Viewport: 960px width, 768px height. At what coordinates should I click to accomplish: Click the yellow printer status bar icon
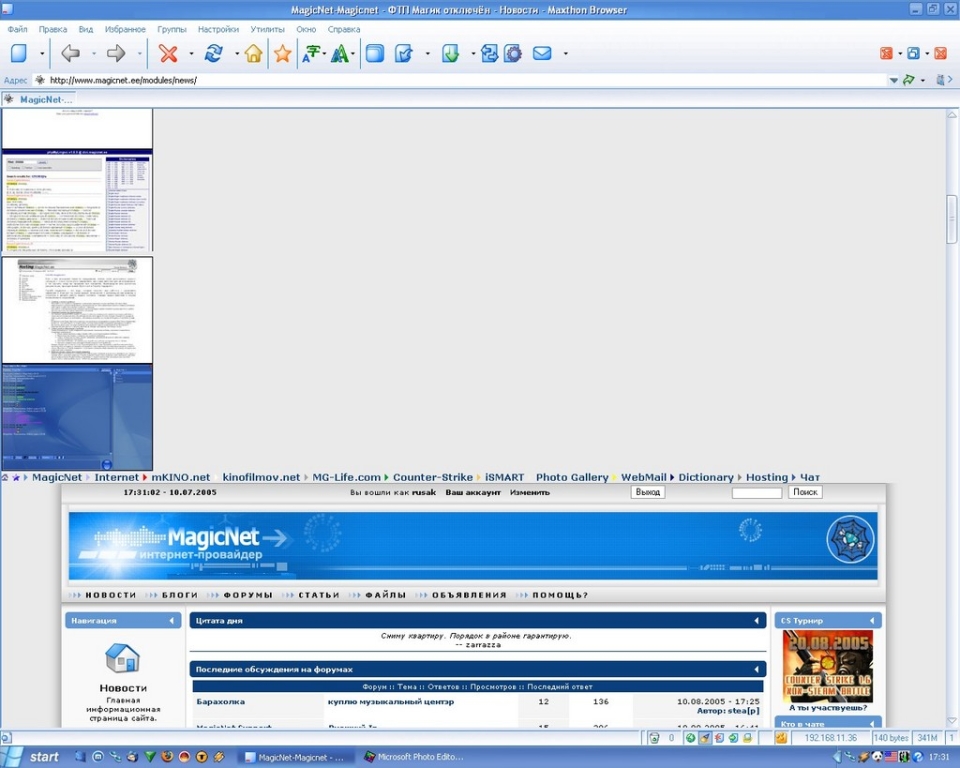(747, 738)
